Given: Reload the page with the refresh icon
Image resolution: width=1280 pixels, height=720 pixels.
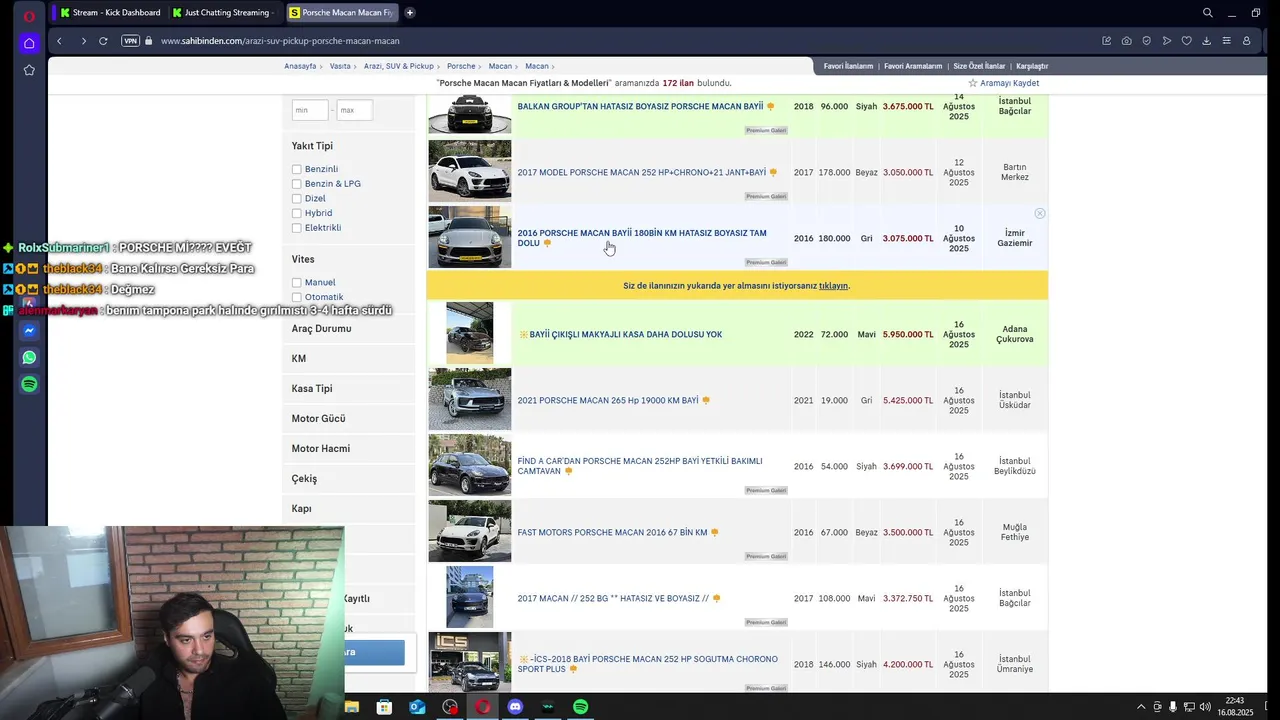Looking at the screenshot, I should click(x=103, y=41).
